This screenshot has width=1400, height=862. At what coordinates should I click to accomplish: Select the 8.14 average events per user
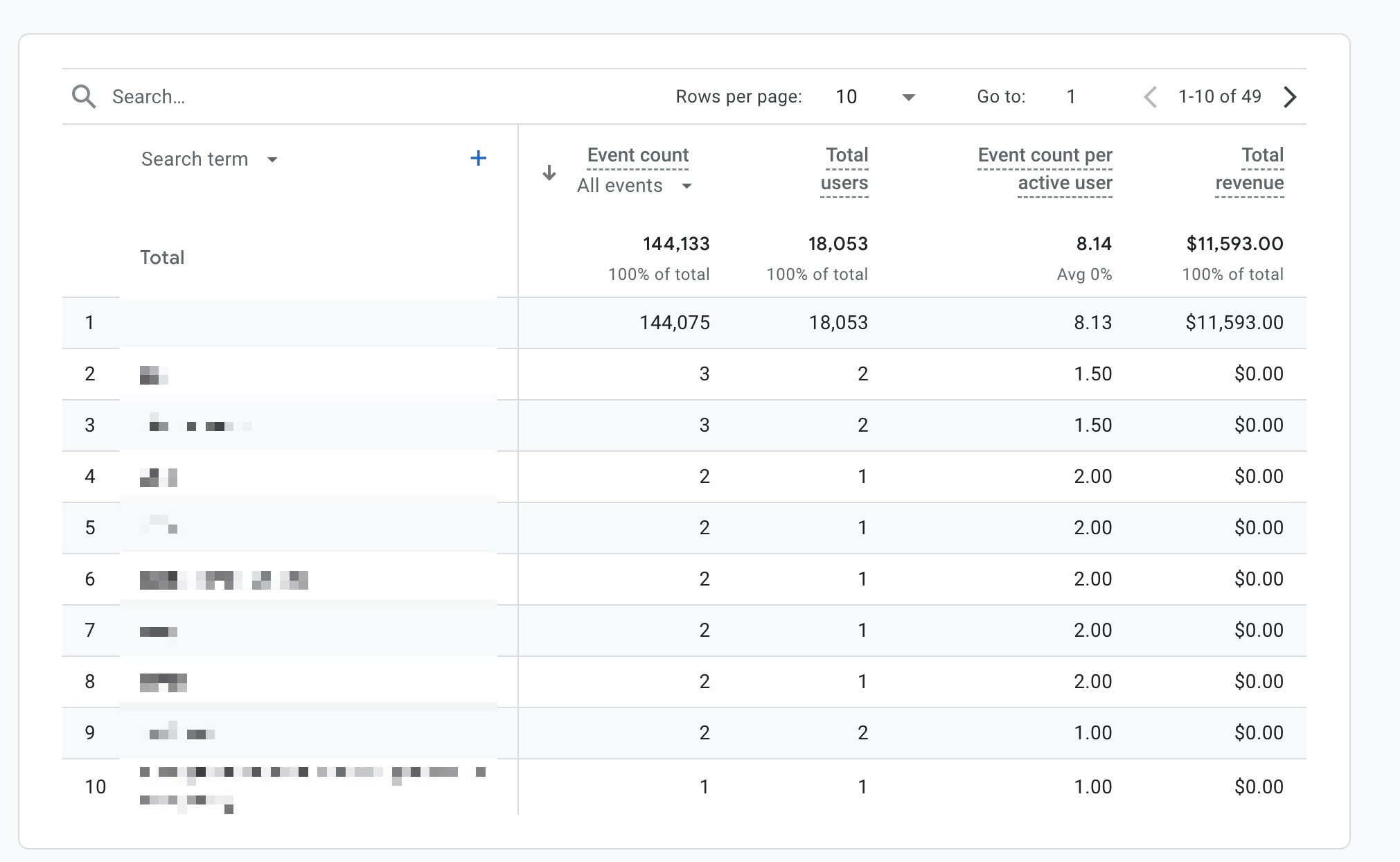coord(1094,244)
